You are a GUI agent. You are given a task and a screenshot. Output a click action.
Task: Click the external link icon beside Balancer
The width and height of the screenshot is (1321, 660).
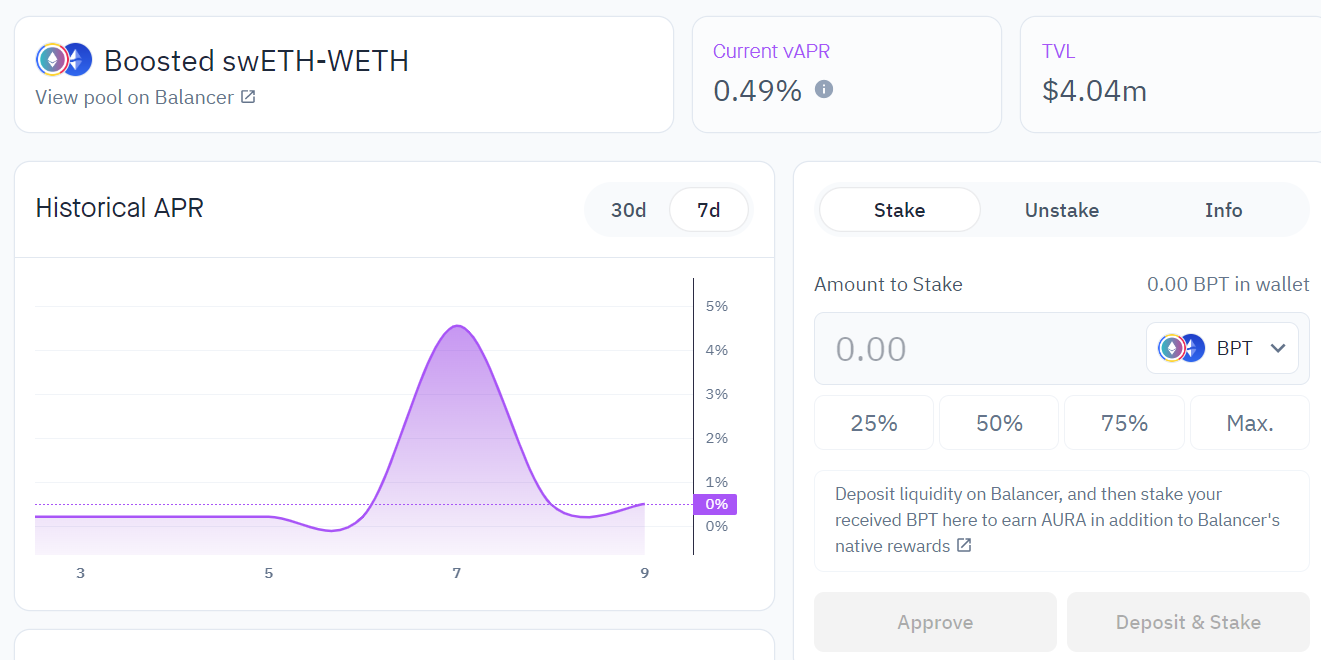(x=243, y=97)
